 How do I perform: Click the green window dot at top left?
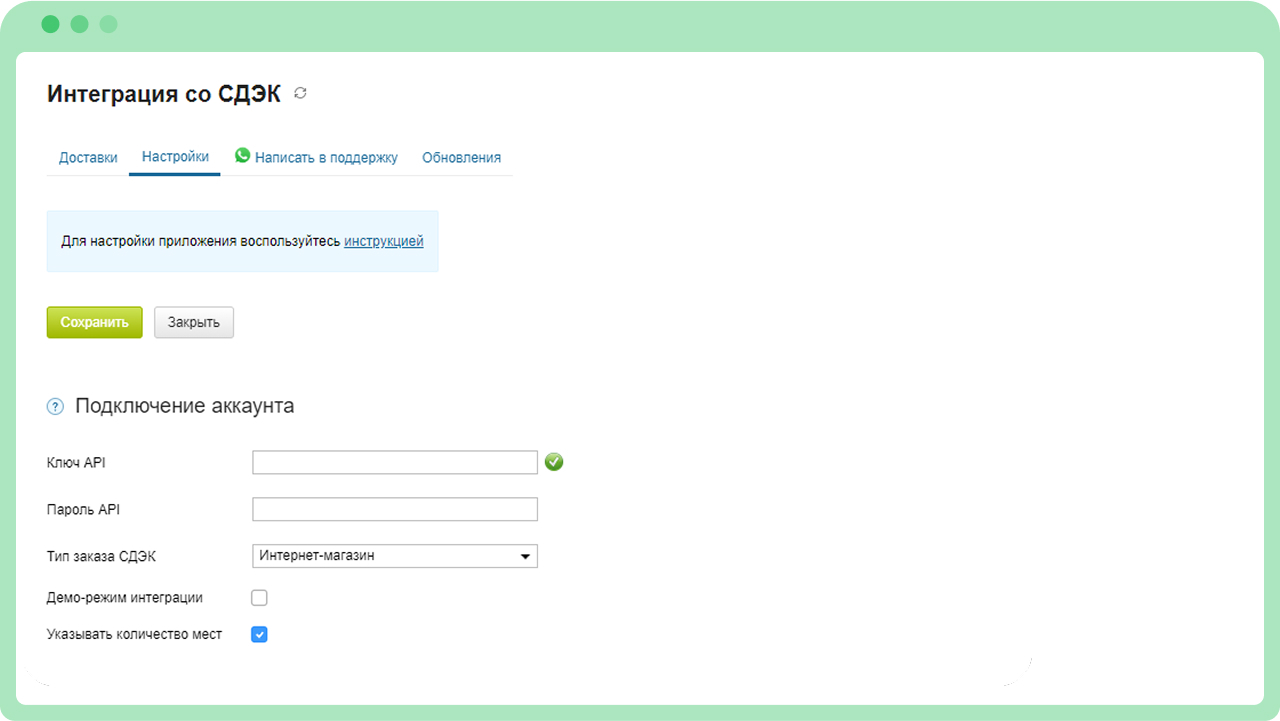pos(51,24)
